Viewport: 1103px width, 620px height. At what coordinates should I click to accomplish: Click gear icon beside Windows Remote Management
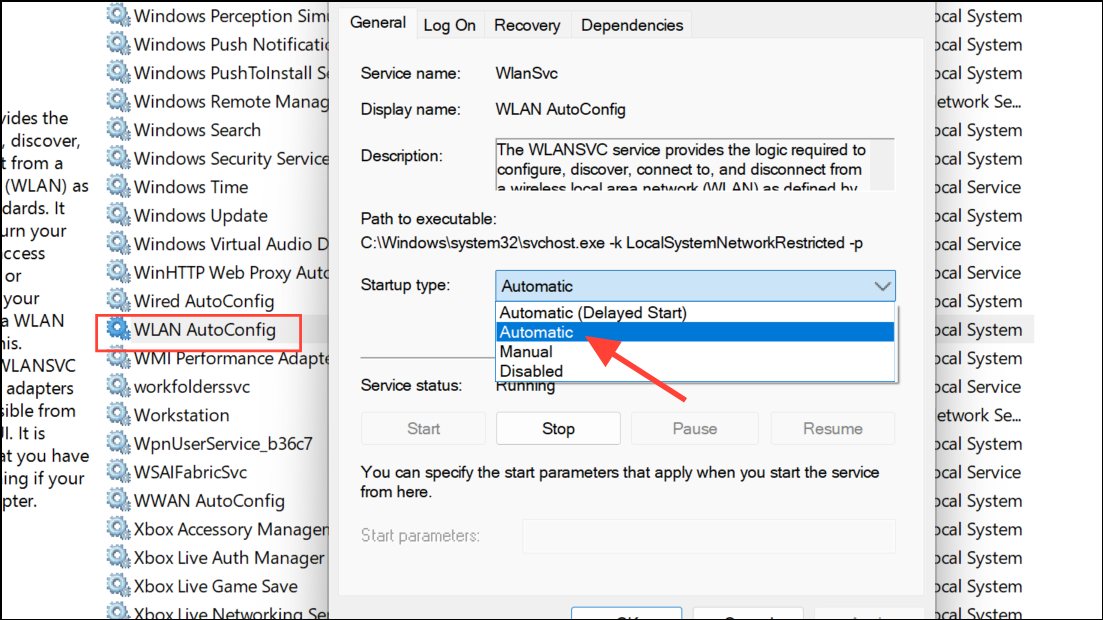118,101
